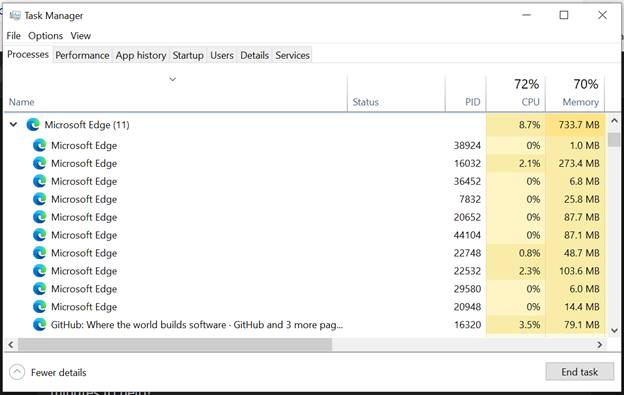624x395 pixels.
Task: Select the Microsoft Edge (11) group name
Action: 87,125
